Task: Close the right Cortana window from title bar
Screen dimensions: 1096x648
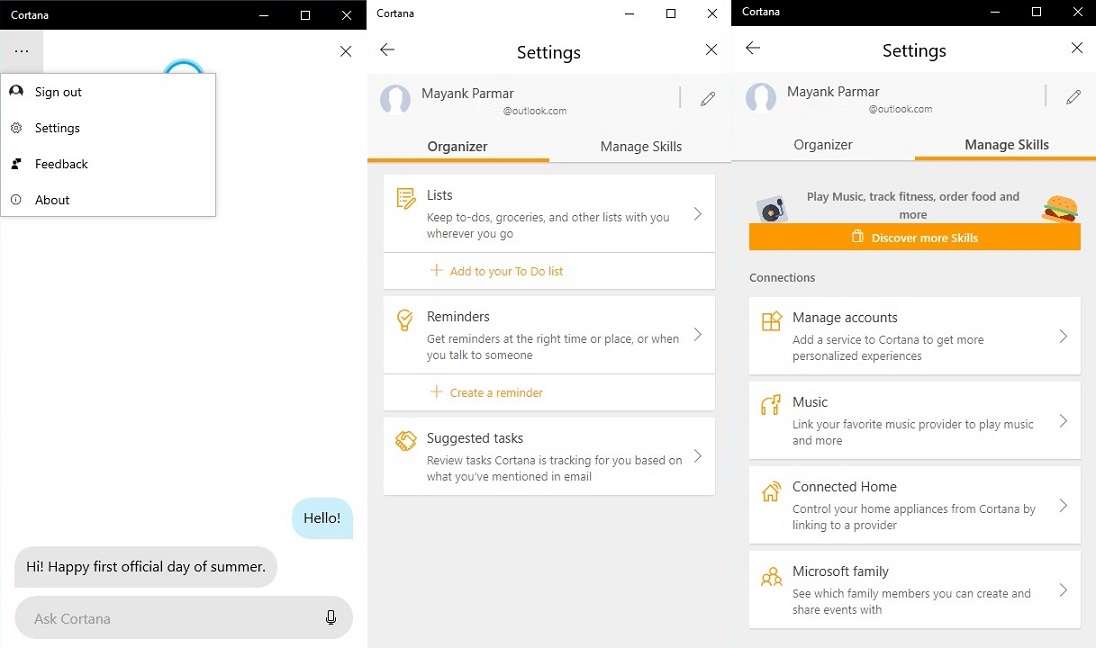Action: [1077, 12]
